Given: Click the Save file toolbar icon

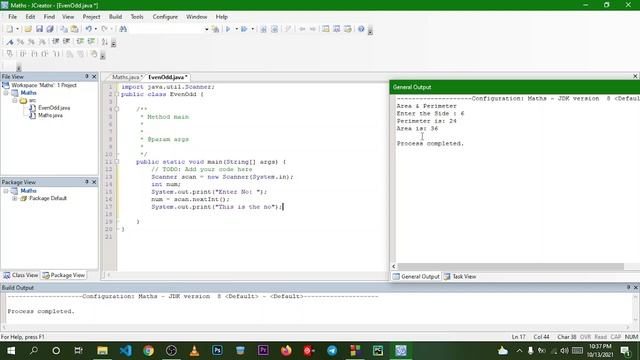Looking at the screenshot, I should [39, 29].
